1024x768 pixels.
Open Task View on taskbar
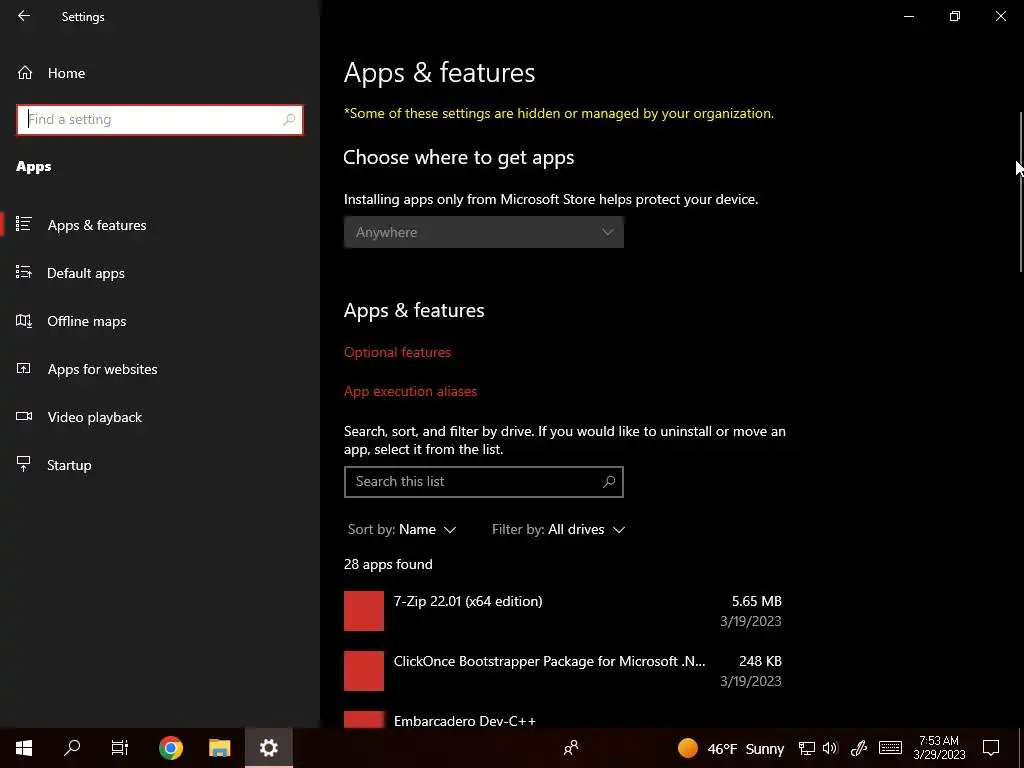pos(120,748)
